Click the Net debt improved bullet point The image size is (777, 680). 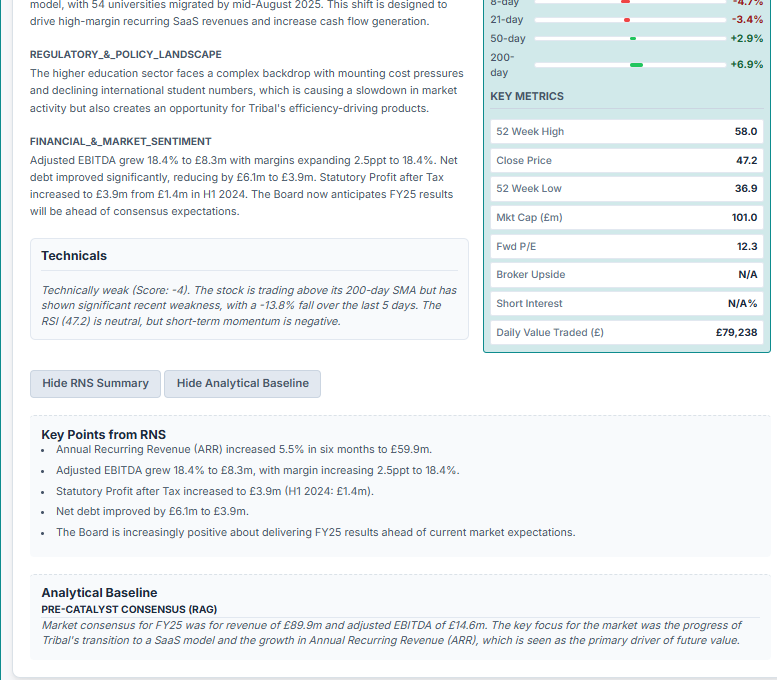[x=152, y=511]
